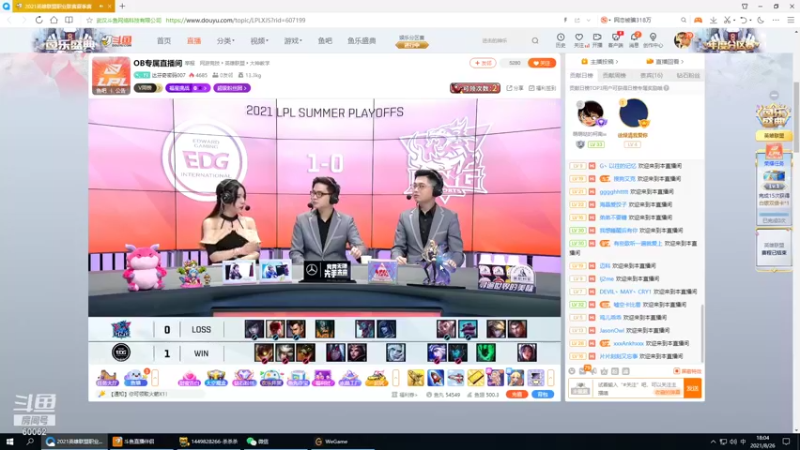Open the 直播回看 replay link

click(665, 62)
